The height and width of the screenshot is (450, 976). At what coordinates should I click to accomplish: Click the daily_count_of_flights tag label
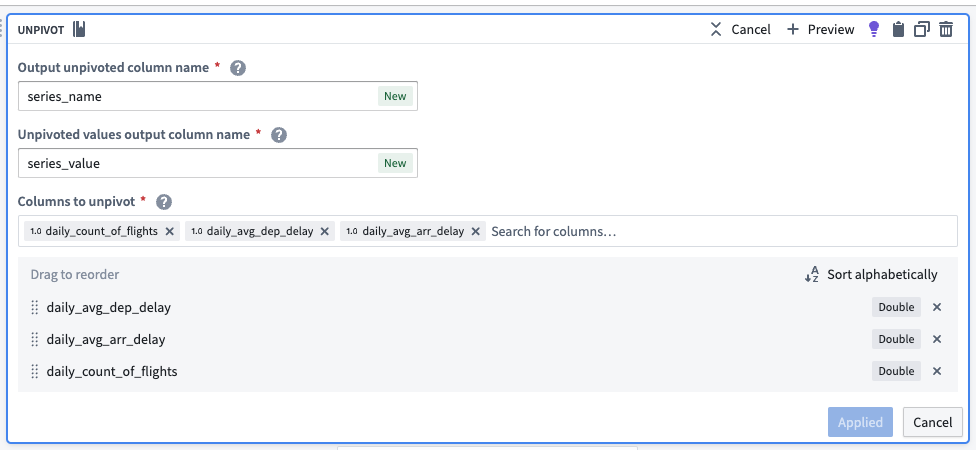(101, 232)
